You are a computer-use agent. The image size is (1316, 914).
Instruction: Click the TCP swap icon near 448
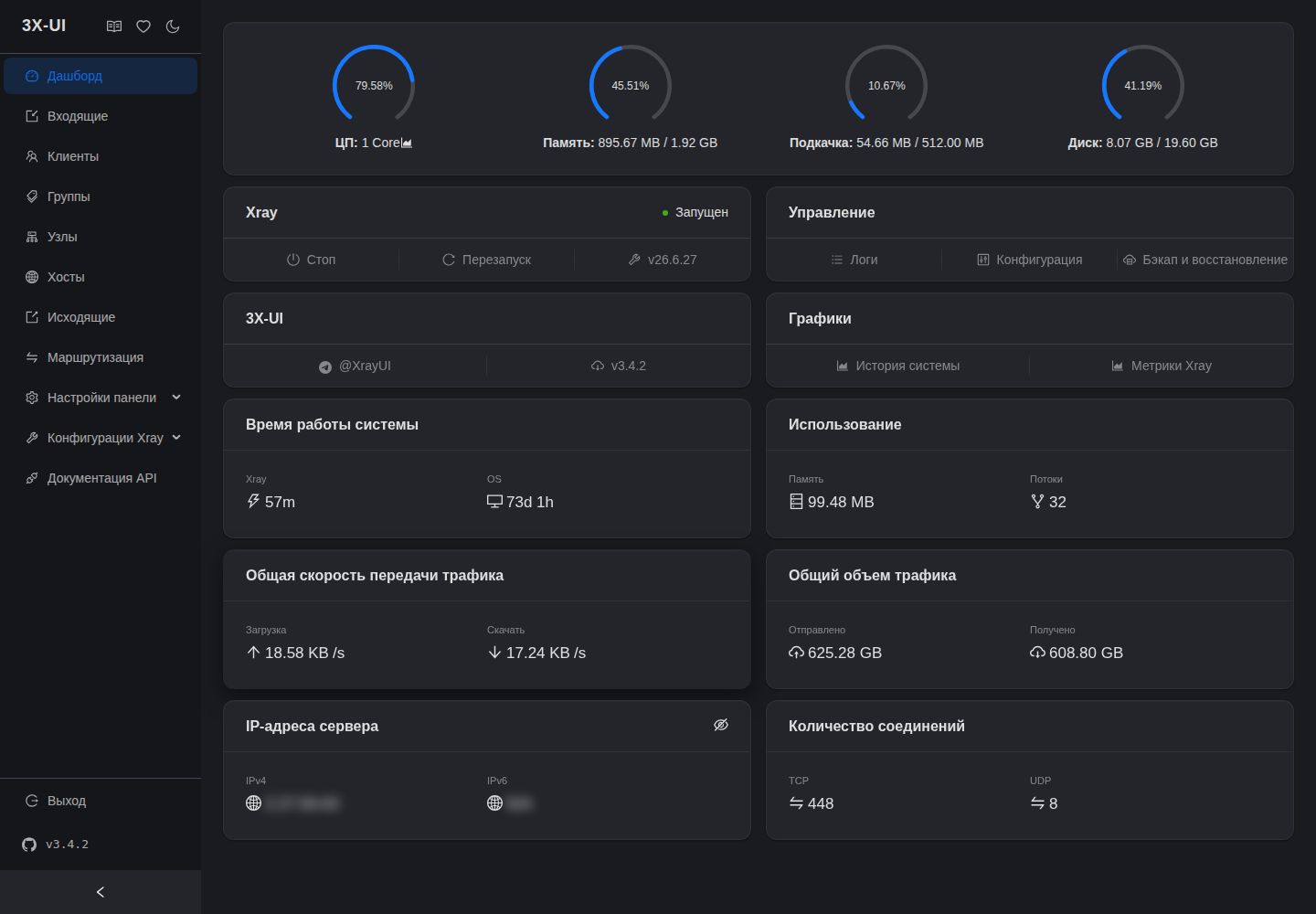[x=797, y=803]
